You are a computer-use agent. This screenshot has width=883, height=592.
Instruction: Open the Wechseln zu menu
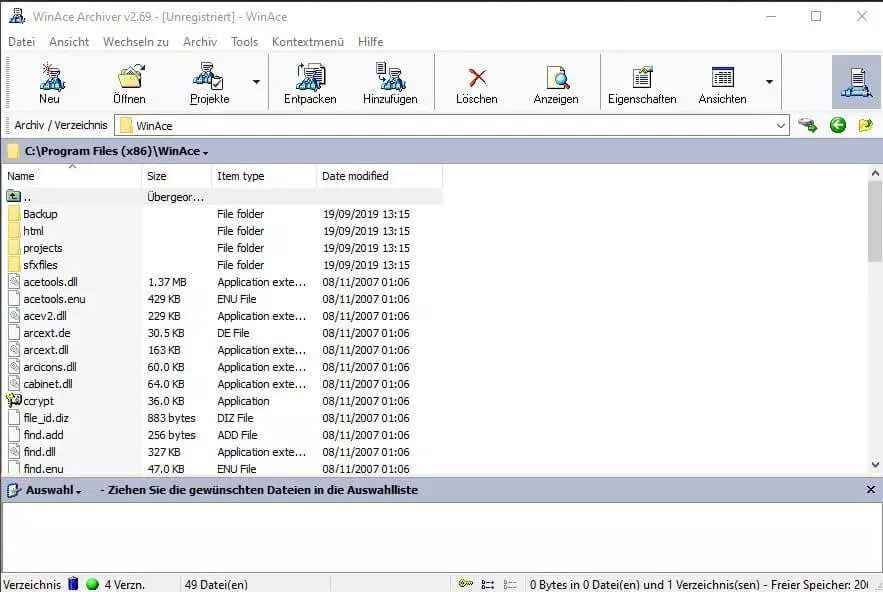136,42
